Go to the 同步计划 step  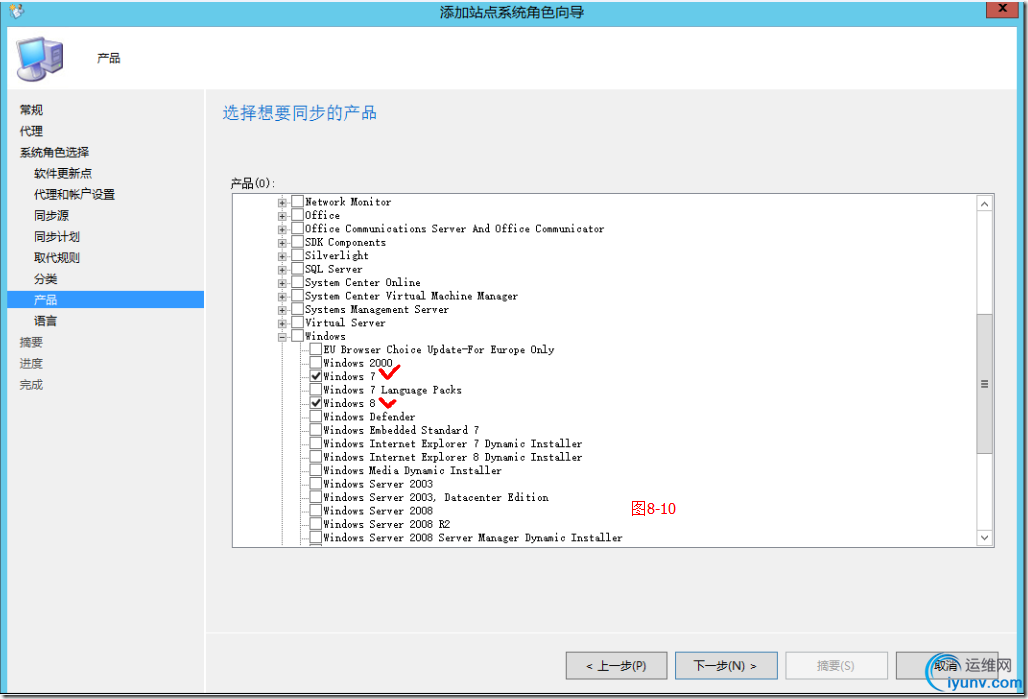(57, 236)
